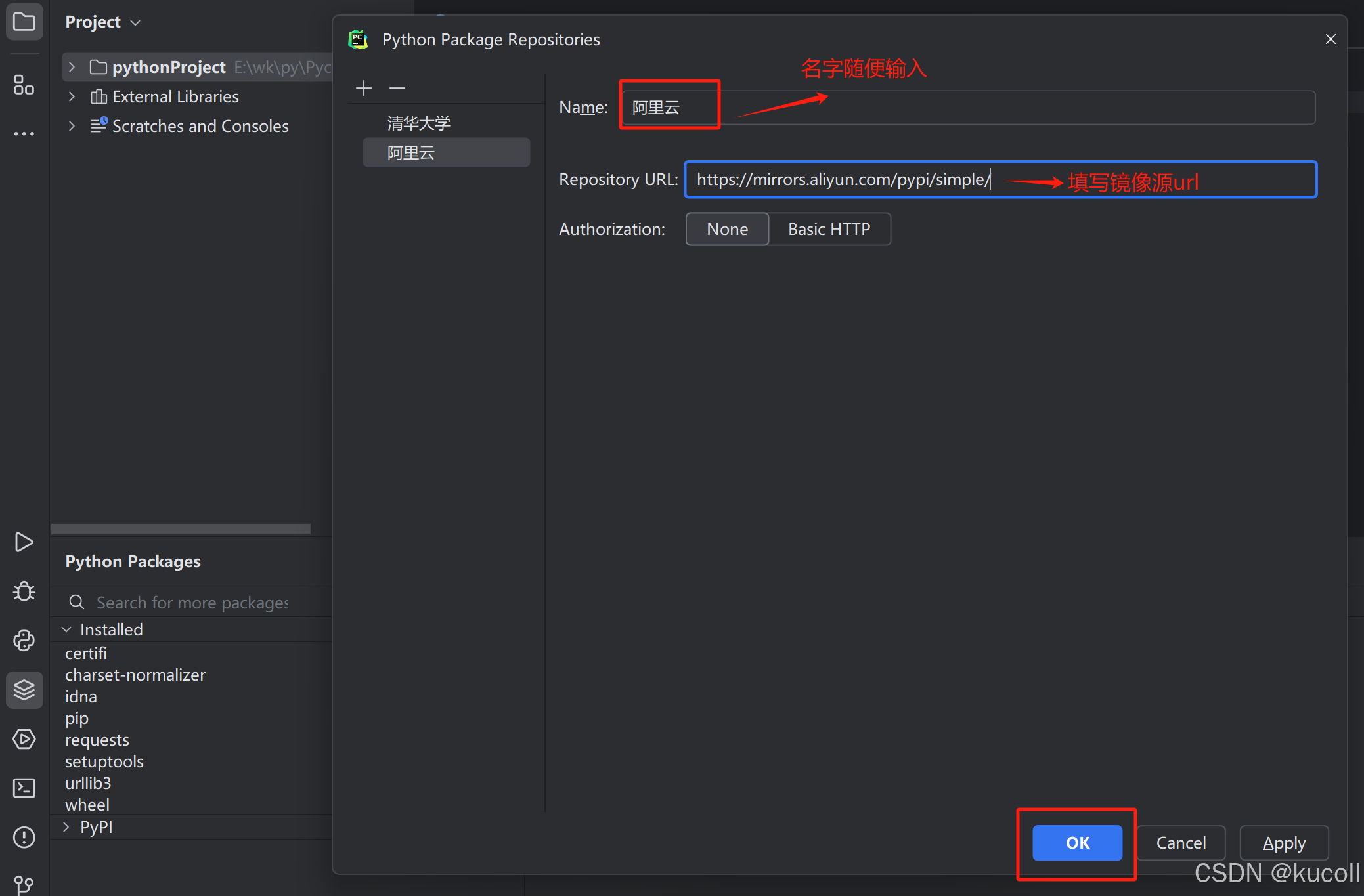Click the search magnifier icon in Python Packages
This screenshot has height=896, width=1364.
click(77, 602)
